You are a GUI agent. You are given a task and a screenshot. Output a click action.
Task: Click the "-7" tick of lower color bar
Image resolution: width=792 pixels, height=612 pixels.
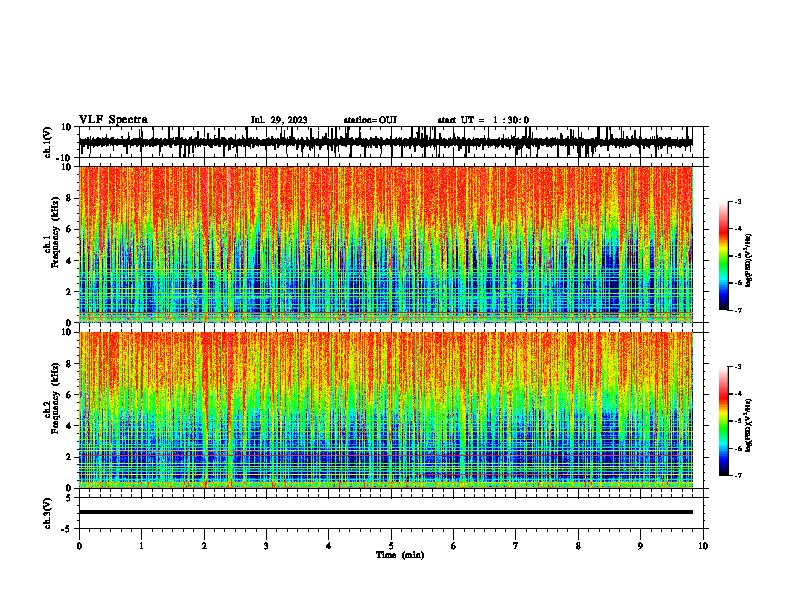coord(737,476)
